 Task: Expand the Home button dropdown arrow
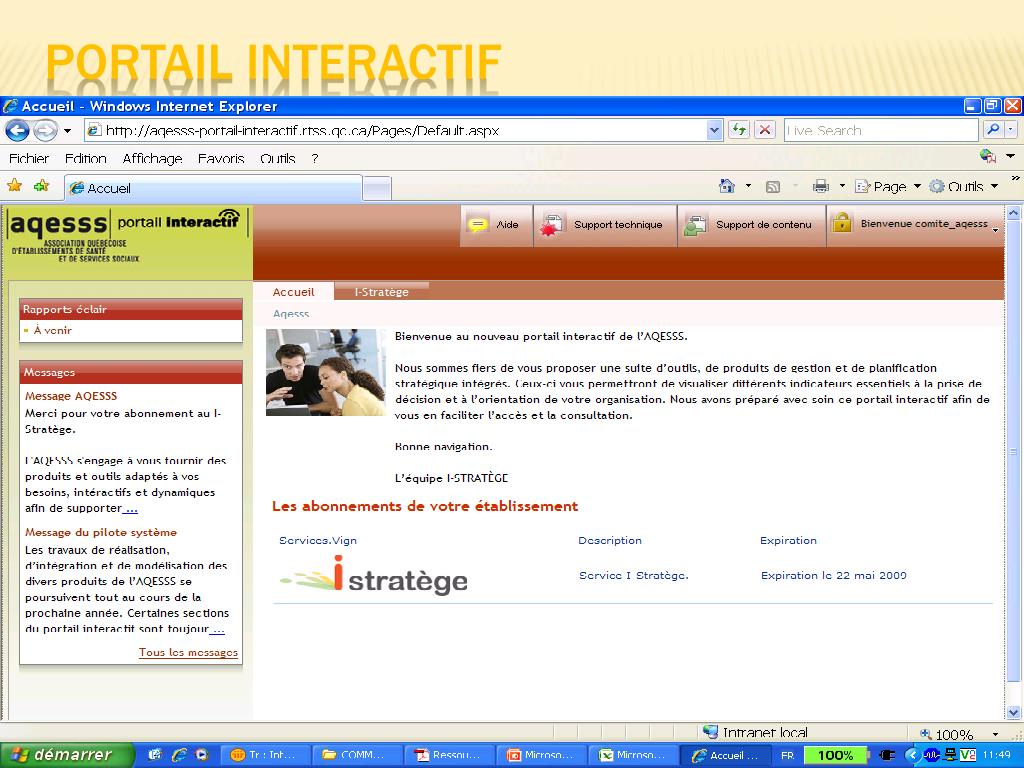click(748, 187)
